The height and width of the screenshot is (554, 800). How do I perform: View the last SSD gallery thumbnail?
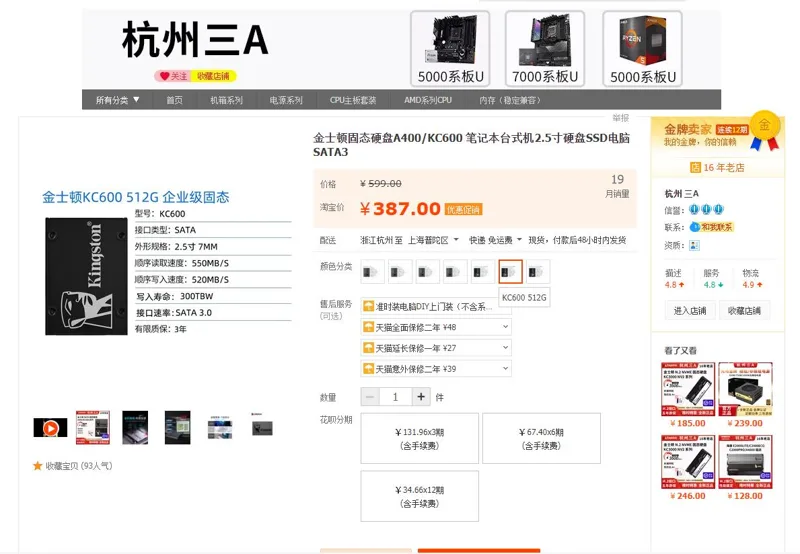(262, 427)
